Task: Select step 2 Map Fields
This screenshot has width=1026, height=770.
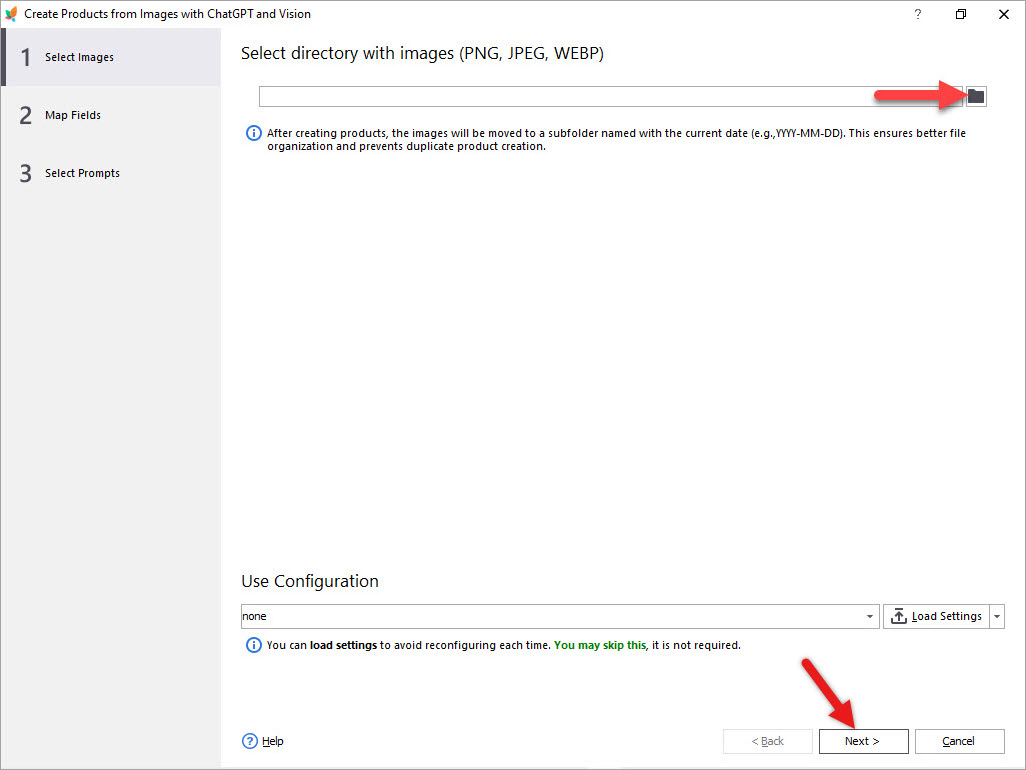Action: pyautogui.click(x=111, y=115)
